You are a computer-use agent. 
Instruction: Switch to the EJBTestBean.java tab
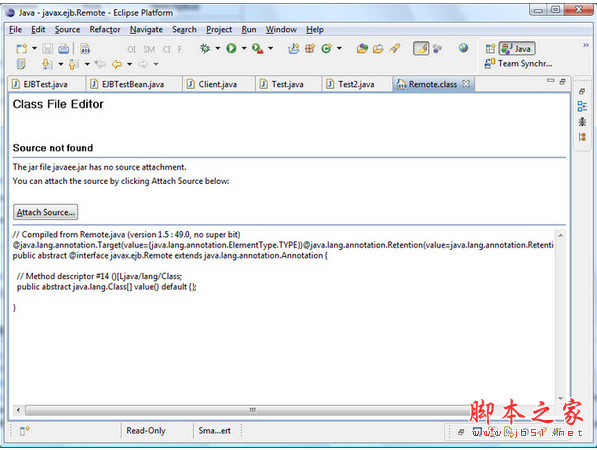[x=133, y=84]
